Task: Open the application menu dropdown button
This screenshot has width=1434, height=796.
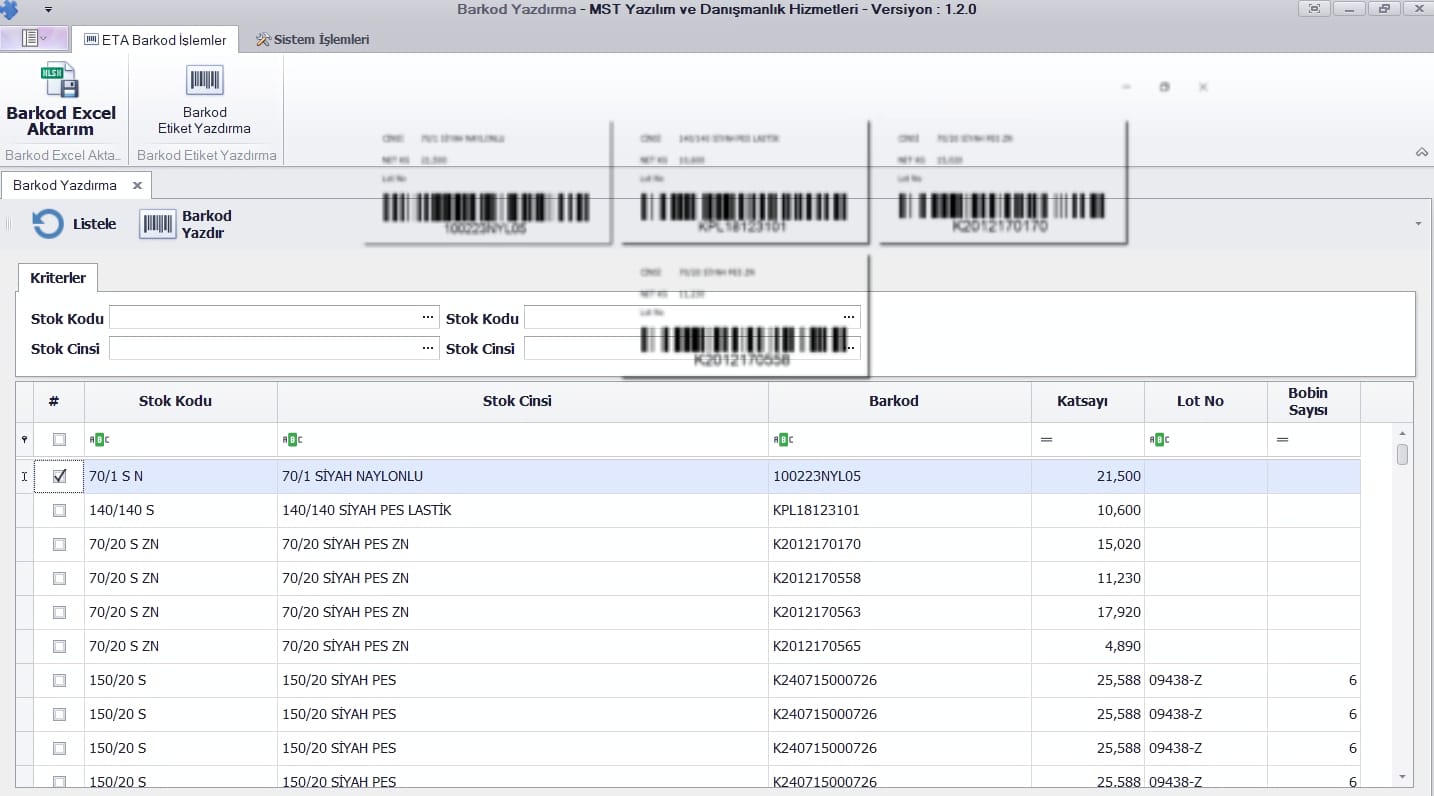Action: point(34,39)
